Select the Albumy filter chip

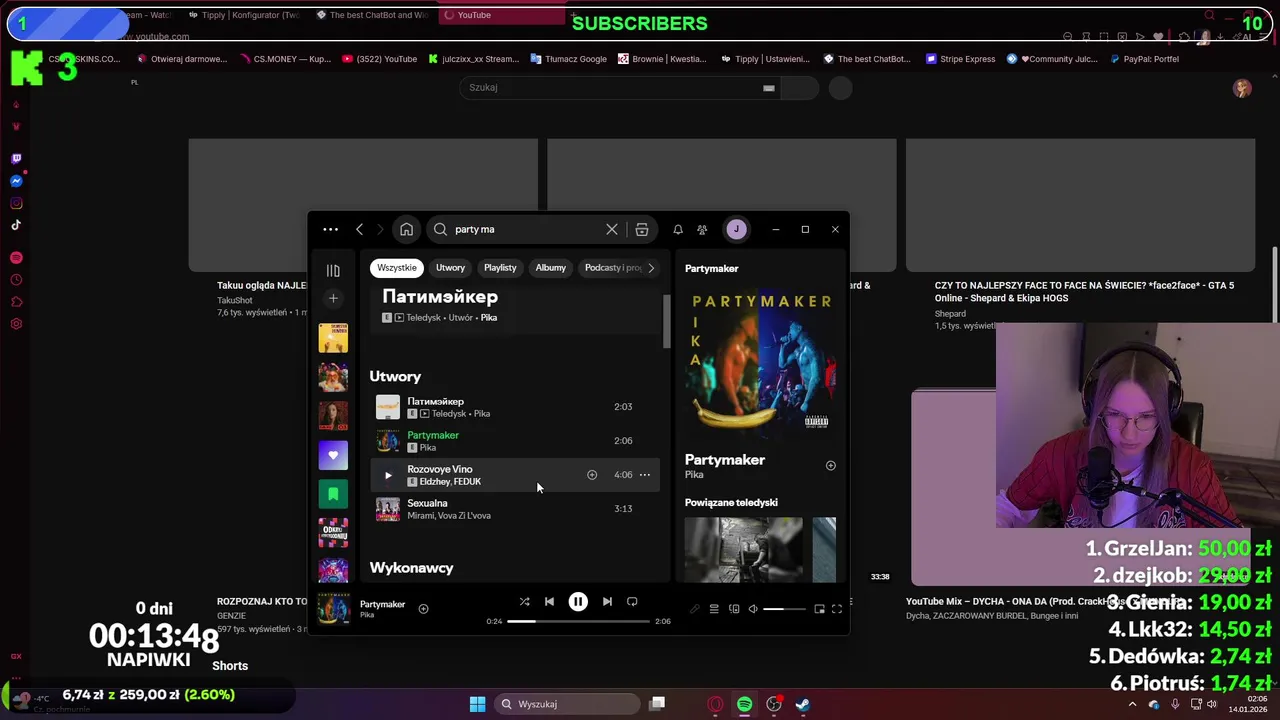point(550,267)
